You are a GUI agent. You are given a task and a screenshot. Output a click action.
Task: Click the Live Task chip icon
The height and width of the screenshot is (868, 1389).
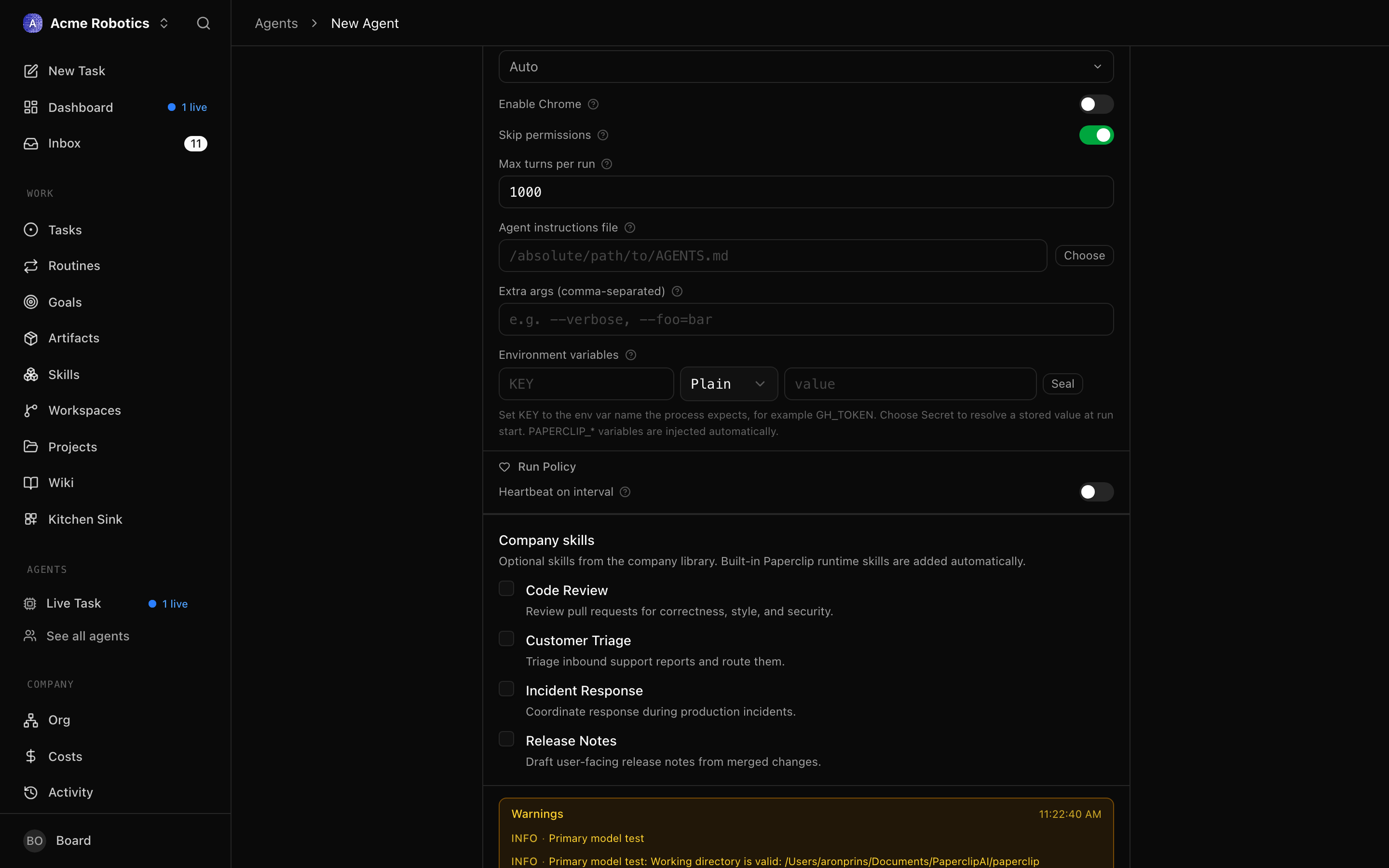(30, 603)
